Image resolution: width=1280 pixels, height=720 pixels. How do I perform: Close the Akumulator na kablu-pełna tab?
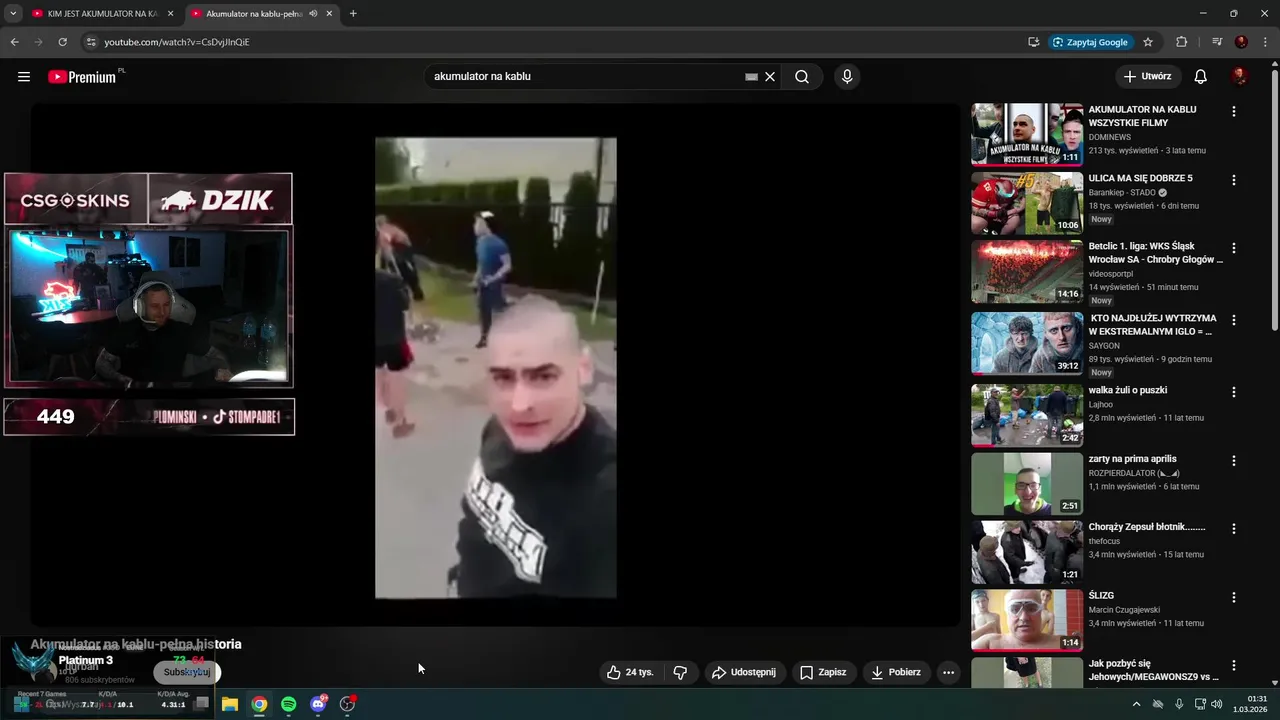click(x=329, y=14)
